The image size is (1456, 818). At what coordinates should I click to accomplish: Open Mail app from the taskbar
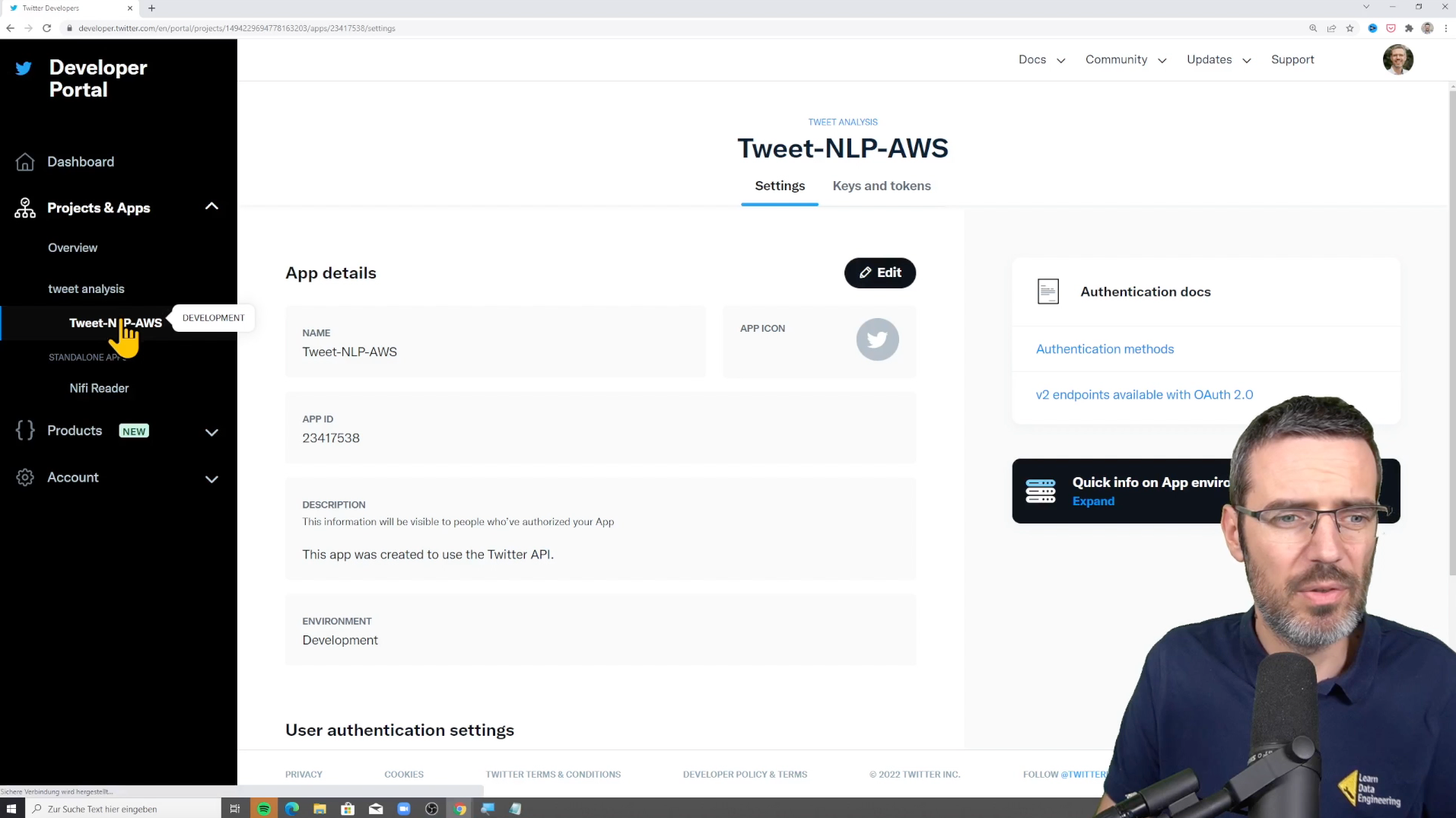tap(376, 809)
